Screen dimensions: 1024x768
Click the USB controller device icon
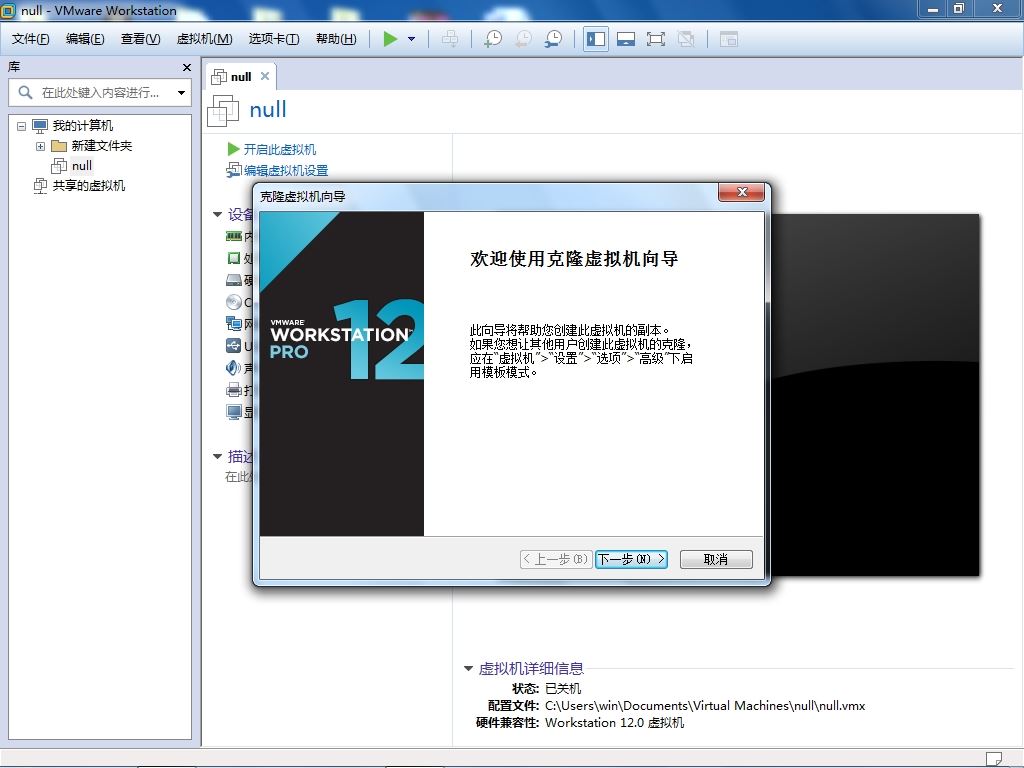pyautogui.click(x=234, y=345)
